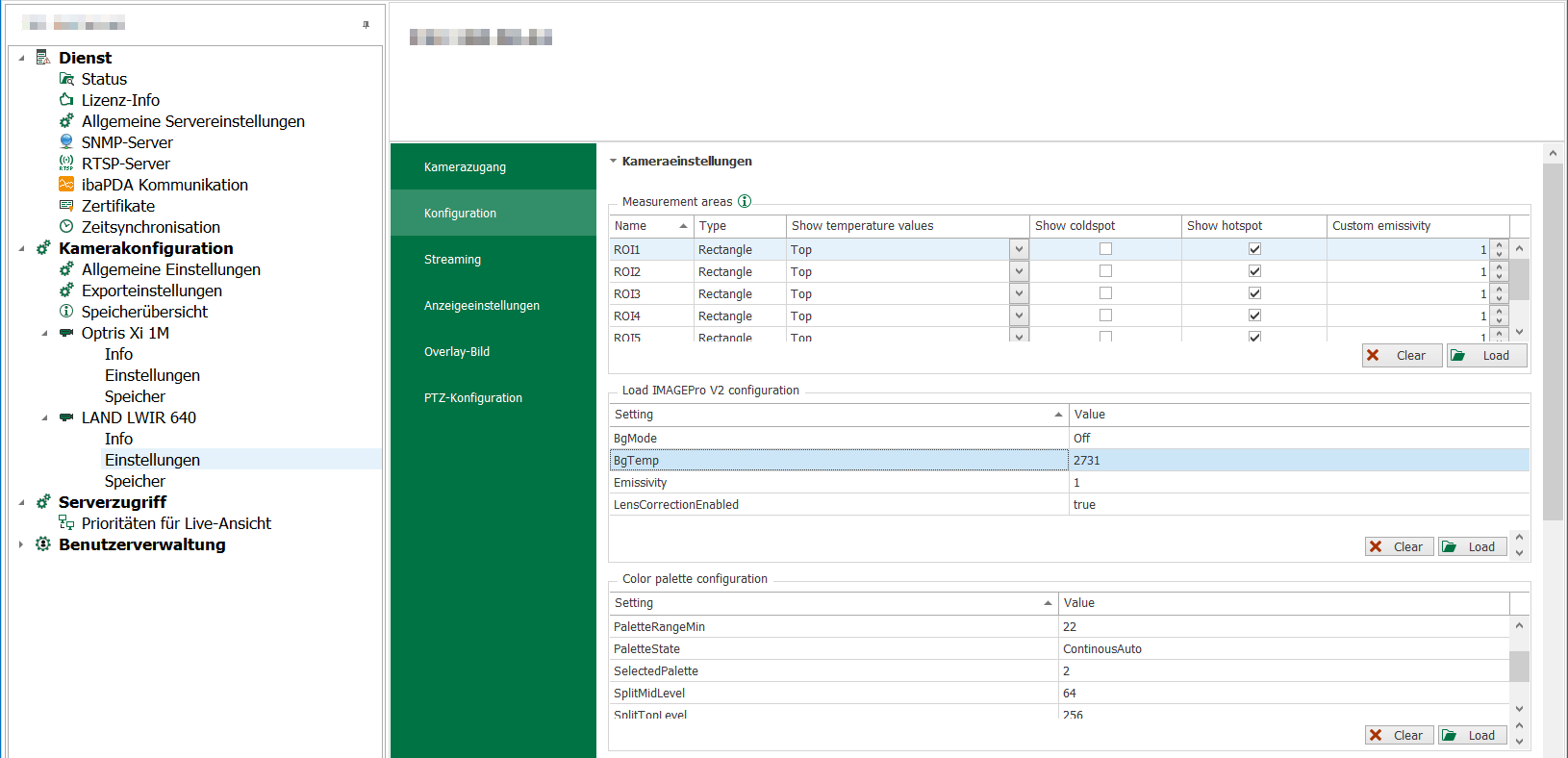Switch to the Streaming tab
Screen dimensions: 1568x758
[493, 259]
